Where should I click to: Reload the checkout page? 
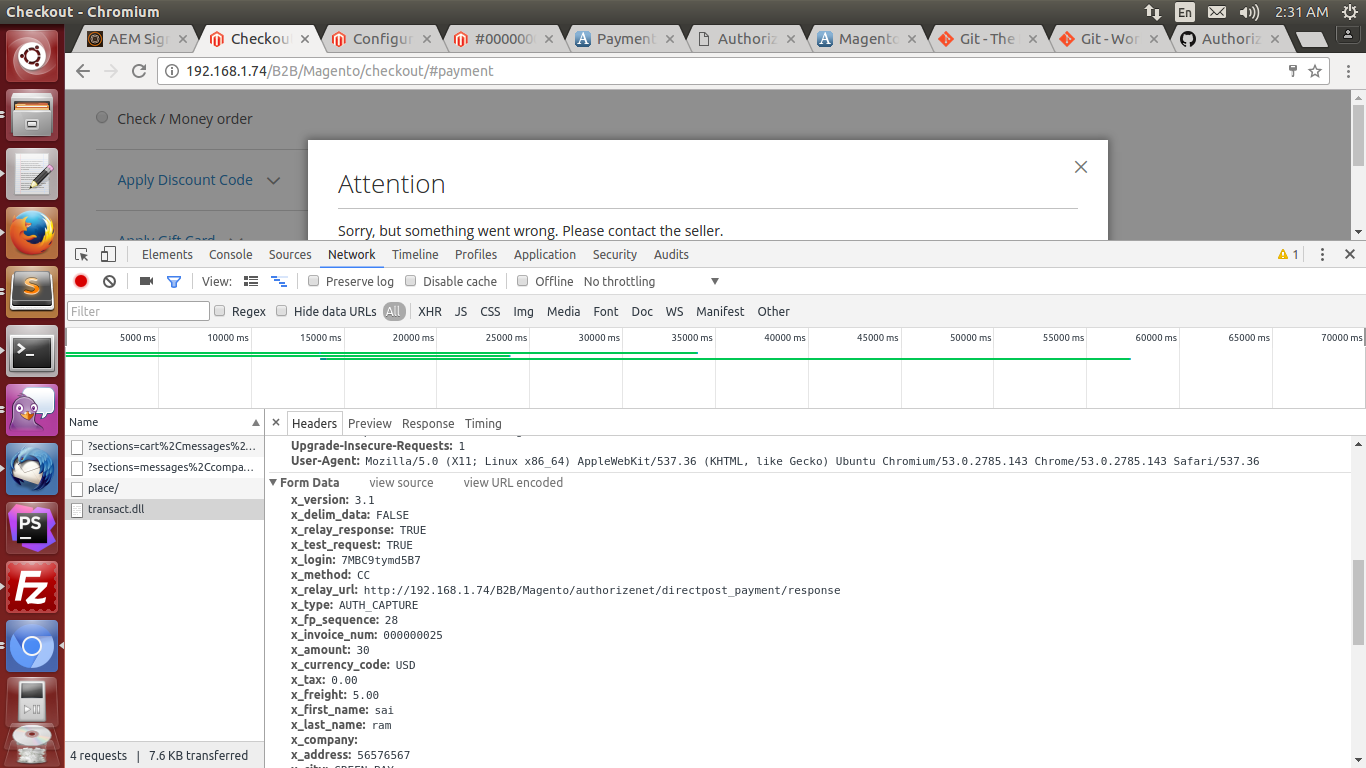[x=139, y=71]
